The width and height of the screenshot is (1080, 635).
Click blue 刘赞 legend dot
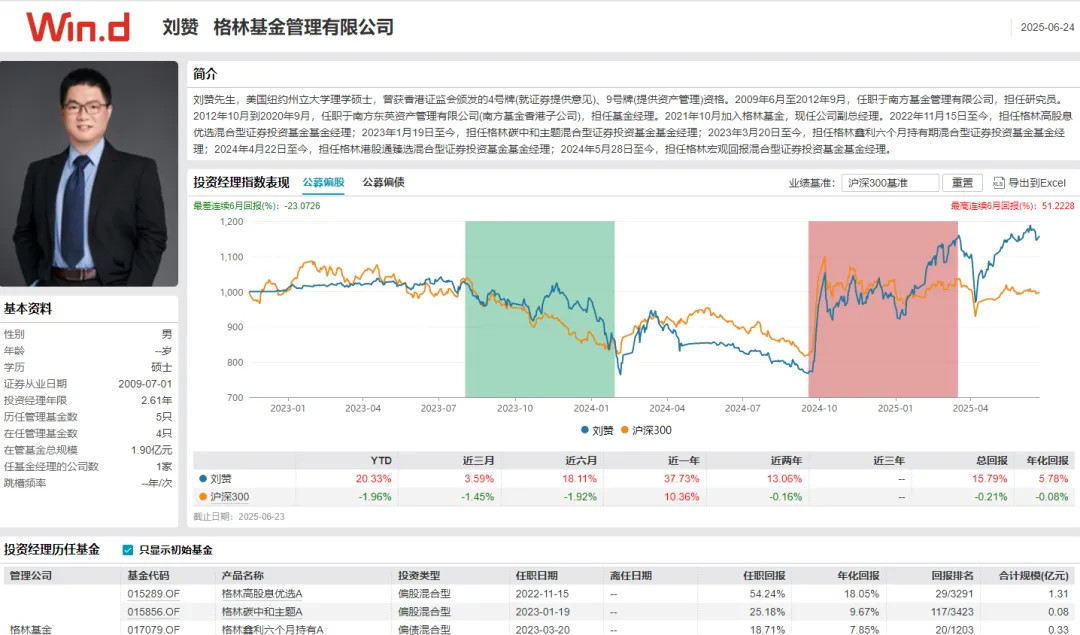[x=585, y=430]
